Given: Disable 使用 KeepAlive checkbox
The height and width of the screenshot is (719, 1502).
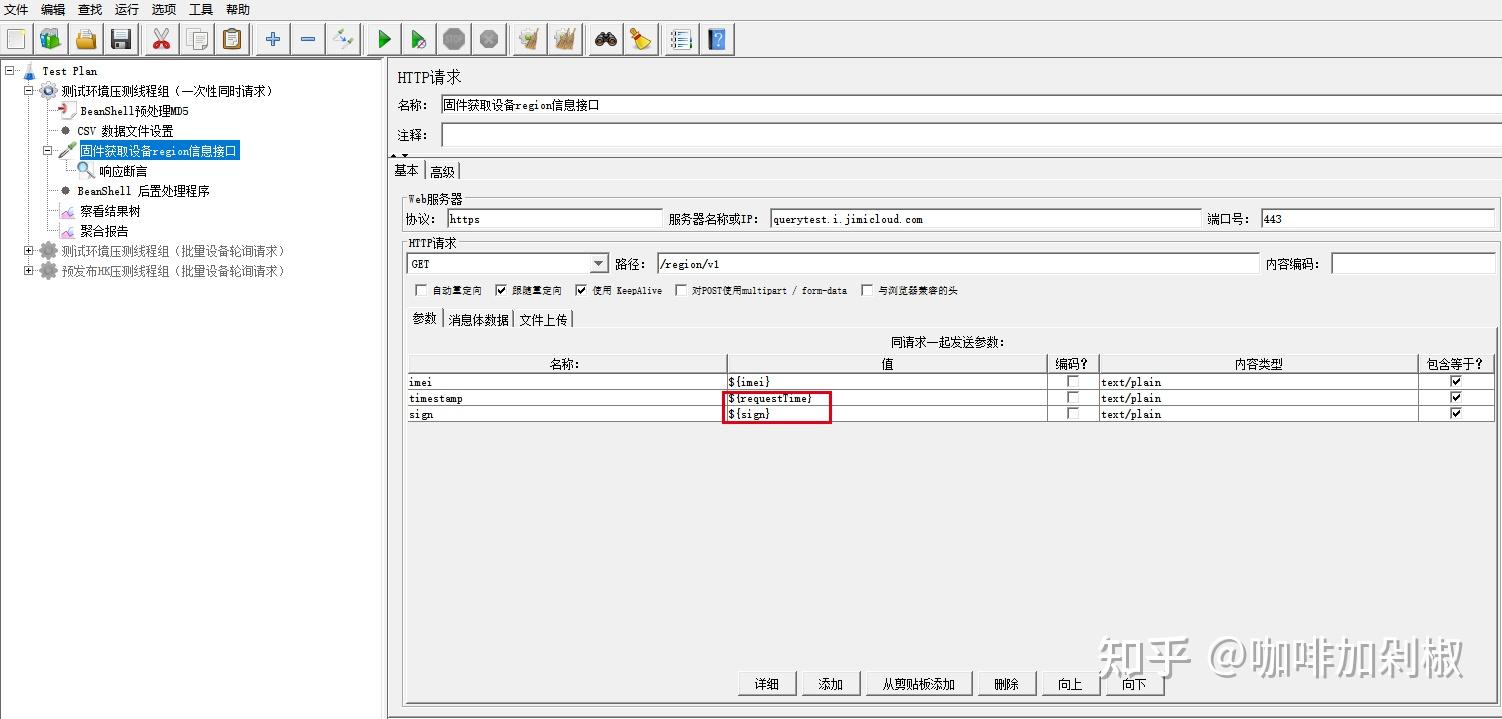Looking at the screenshot, I should 581,290.
